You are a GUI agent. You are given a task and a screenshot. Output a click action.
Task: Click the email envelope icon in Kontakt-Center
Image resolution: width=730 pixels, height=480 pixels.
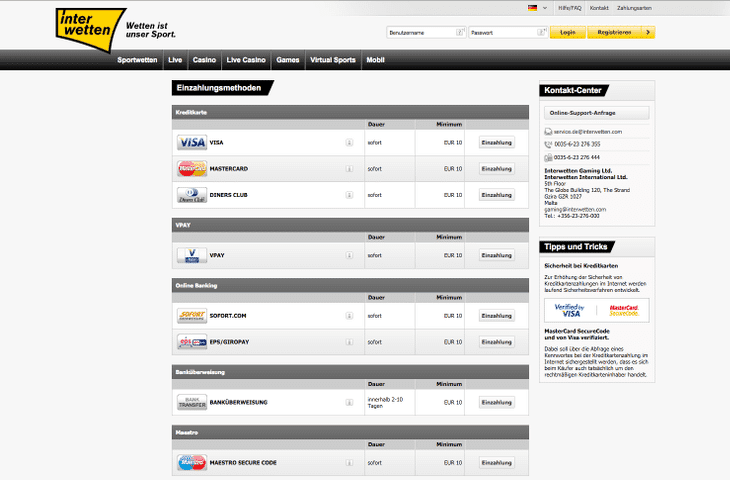pyautogui.click(x=548, y=132)
